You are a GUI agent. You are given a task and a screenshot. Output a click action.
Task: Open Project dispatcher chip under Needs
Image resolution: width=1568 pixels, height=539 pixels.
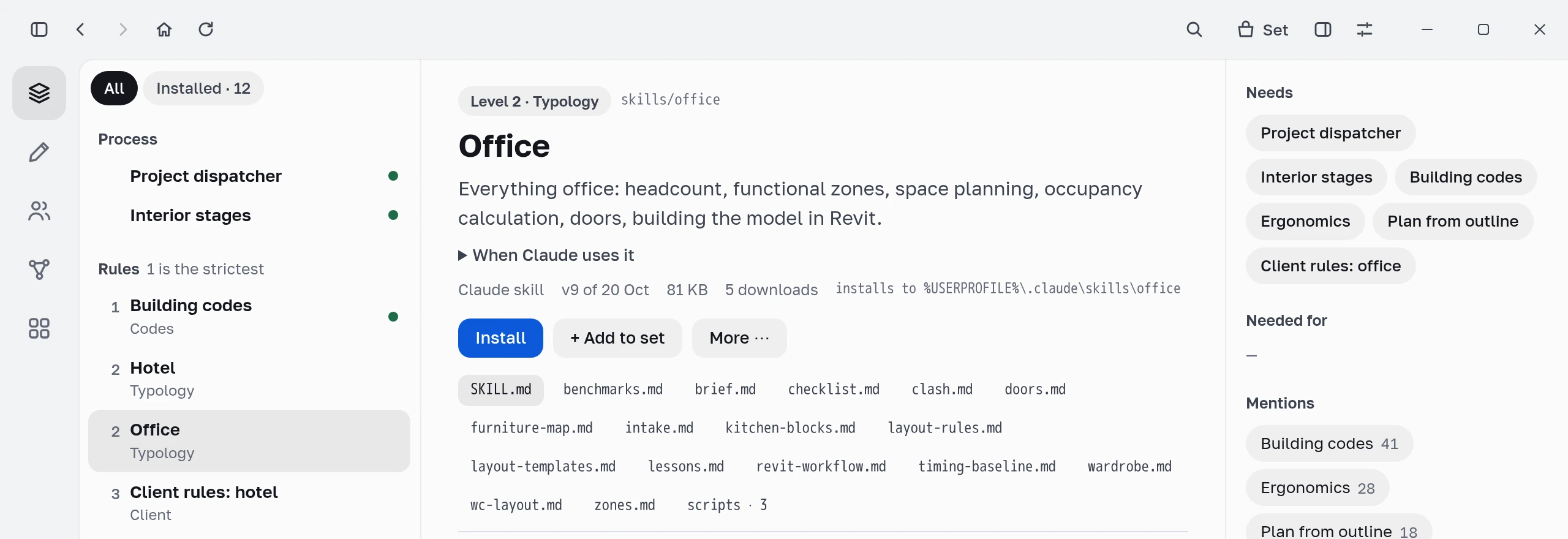(1330, 133)
